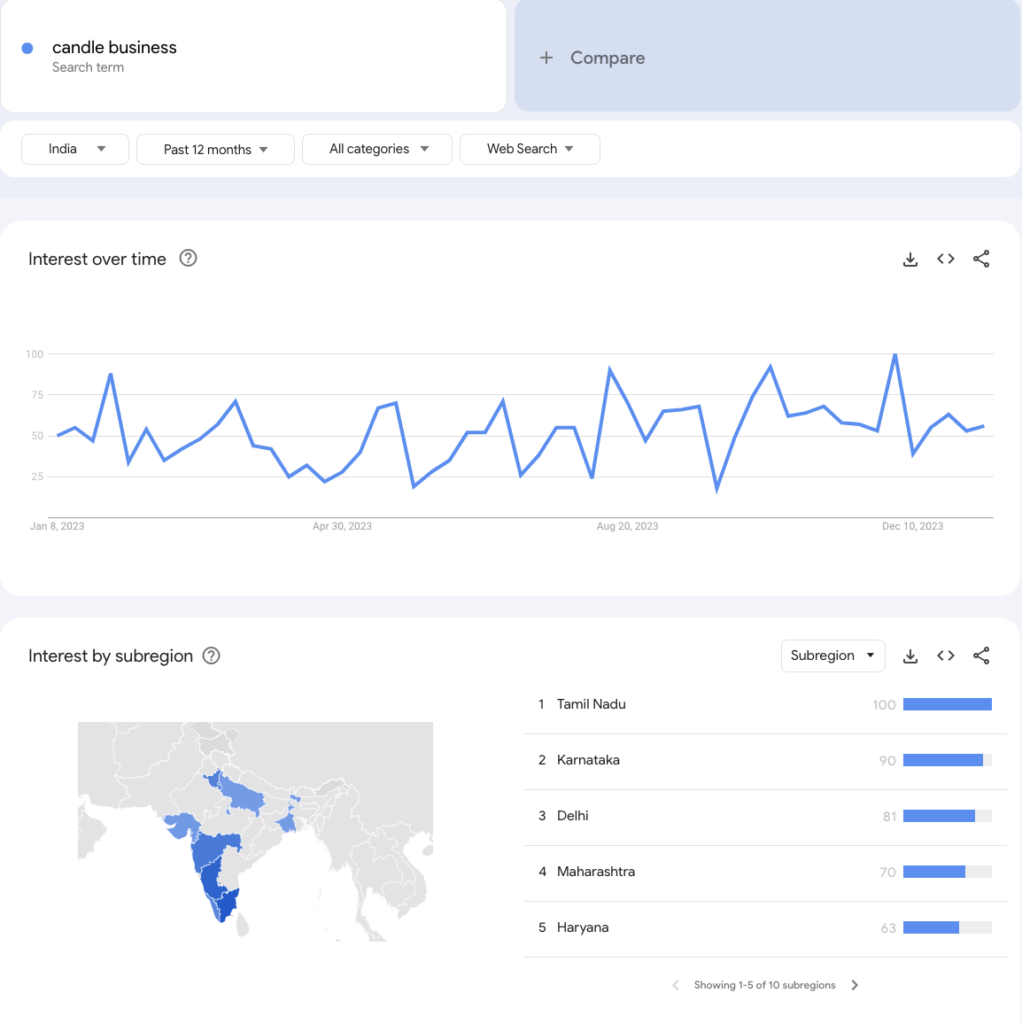
Task: Open the Karnataka subregion entry
Action: click(588, 760)
